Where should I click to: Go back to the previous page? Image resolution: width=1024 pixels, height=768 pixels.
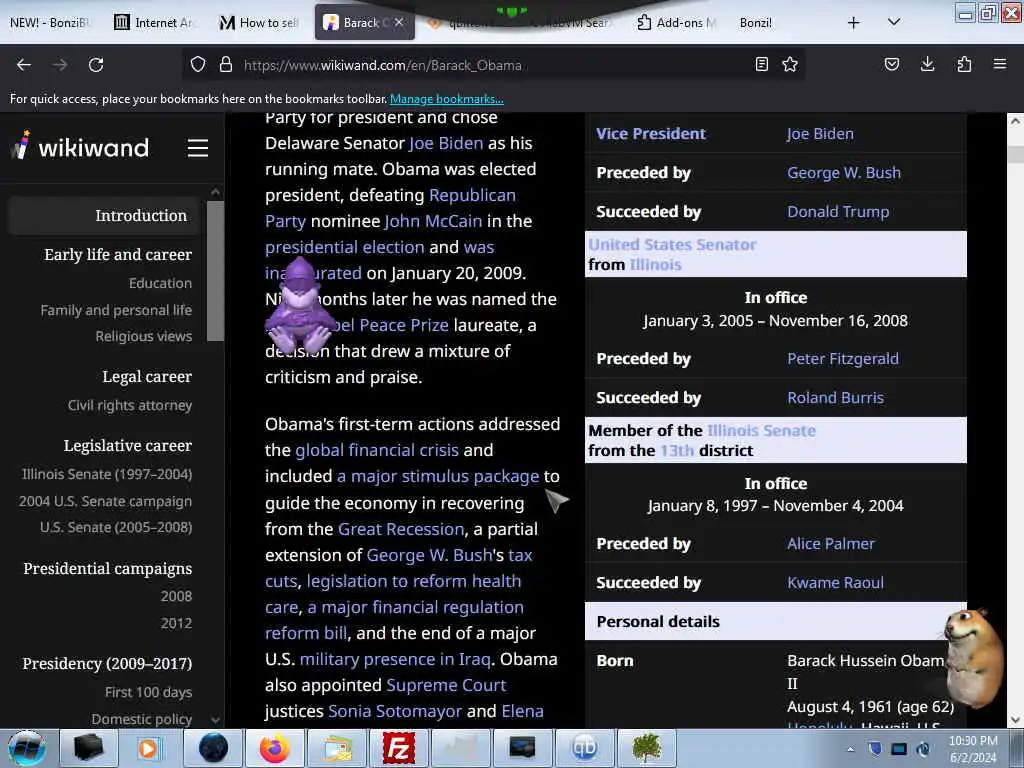(x=24, y=65)
